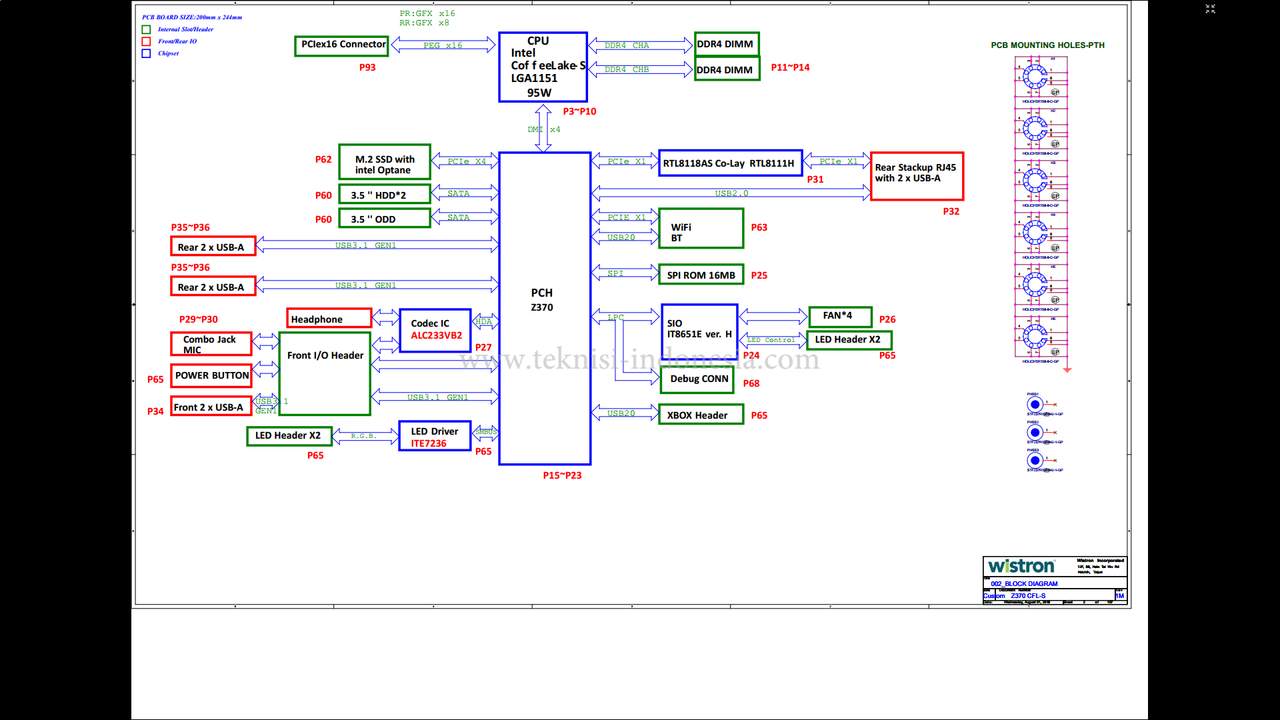Screen dimensions: 1280x720
Task: Click the Headphone block
Action: [x=329, y=319]
